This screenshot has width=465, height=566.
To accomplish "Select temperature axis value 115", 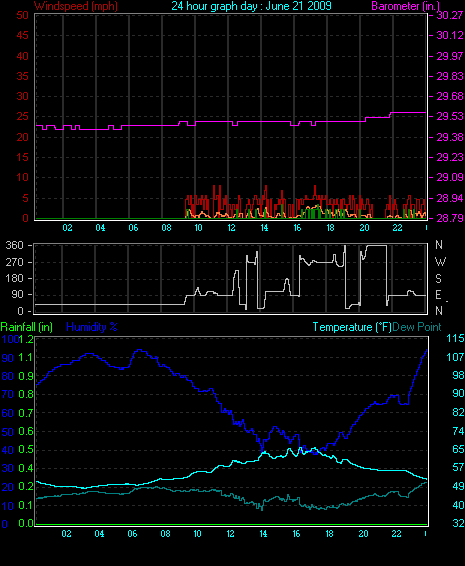I will click(455, 338).
